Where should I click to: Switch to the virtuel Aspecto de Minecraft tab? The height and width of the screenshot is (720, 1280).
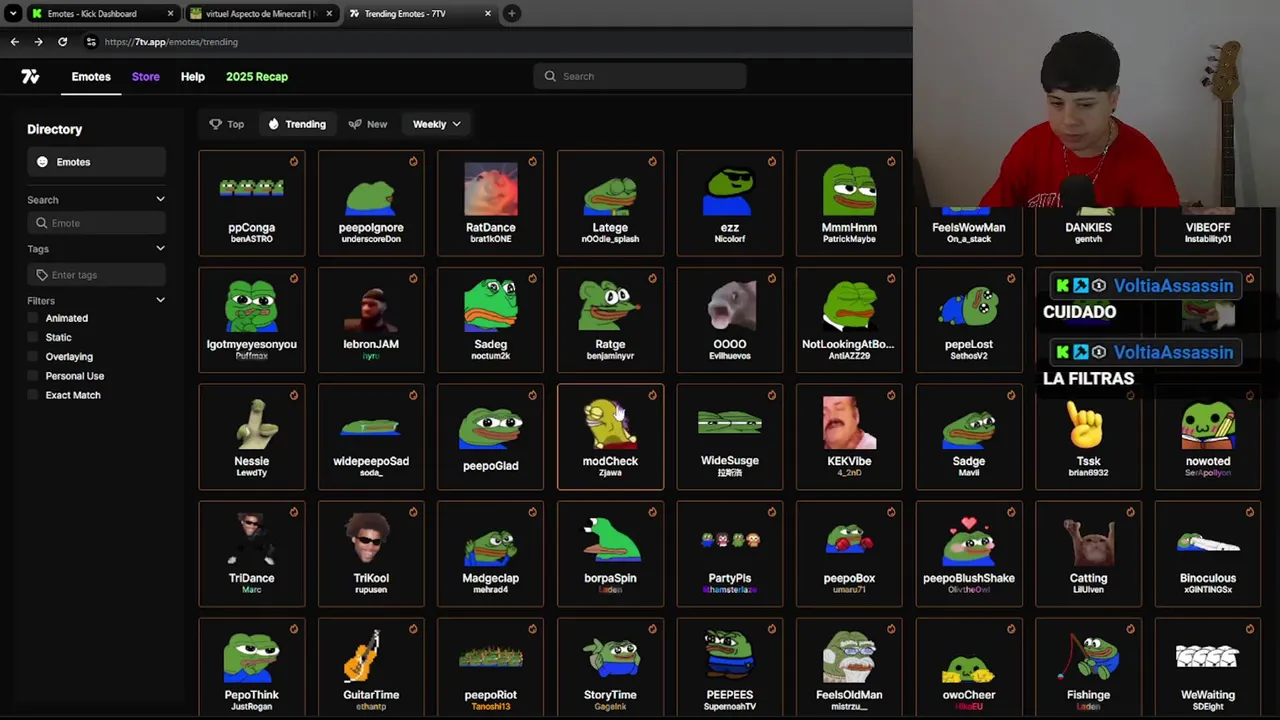263,14
